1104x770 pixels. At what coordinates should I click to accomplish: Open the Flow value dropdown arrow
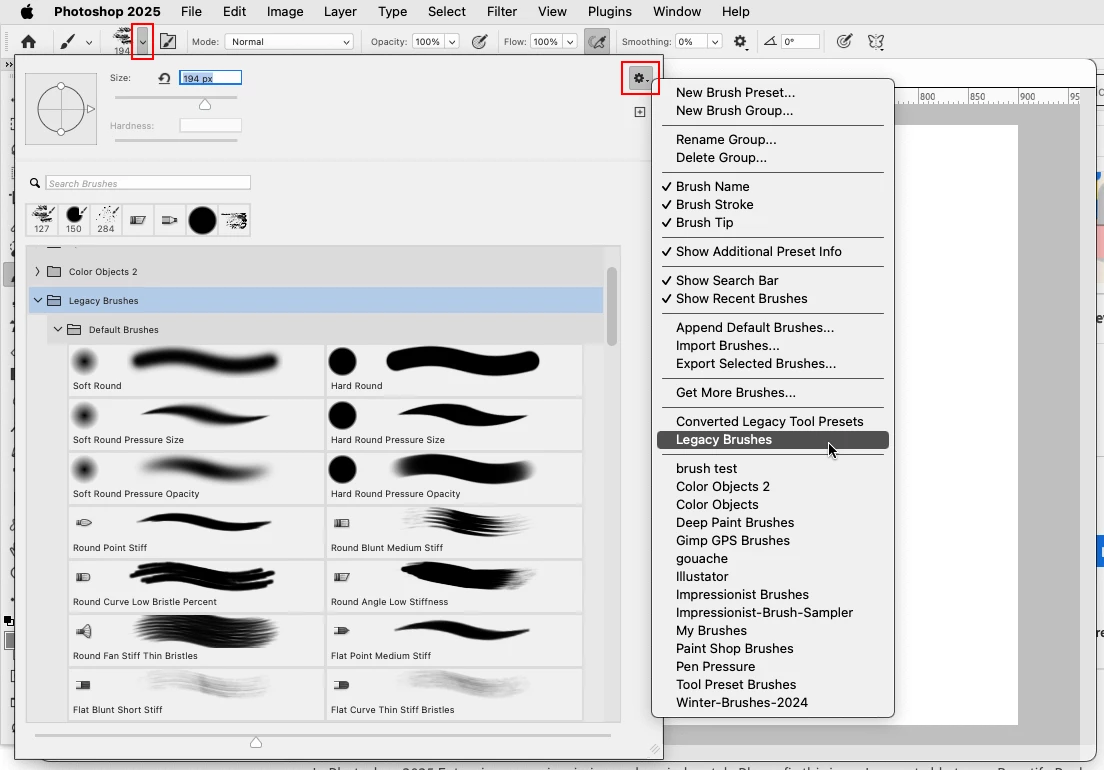[570, 42]
